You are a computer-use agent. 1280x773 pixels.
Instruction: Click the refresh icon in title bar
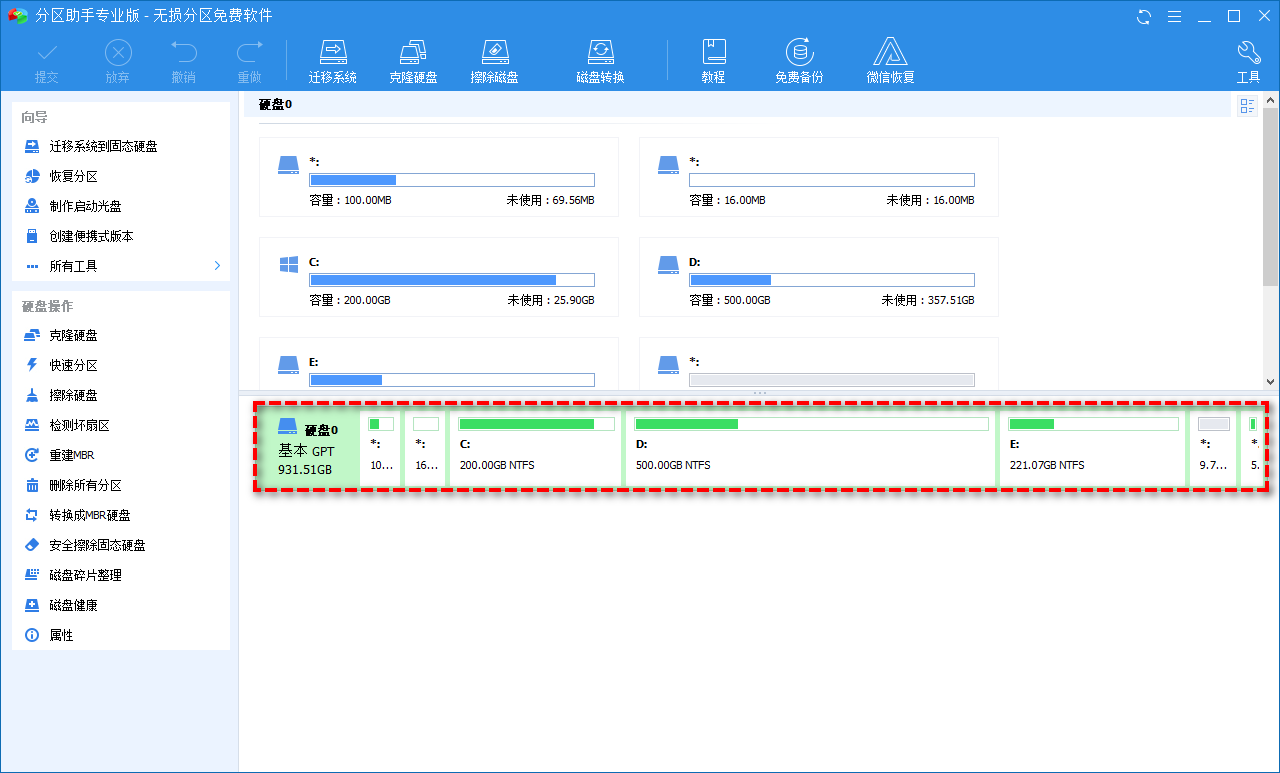coord(1144,16)
